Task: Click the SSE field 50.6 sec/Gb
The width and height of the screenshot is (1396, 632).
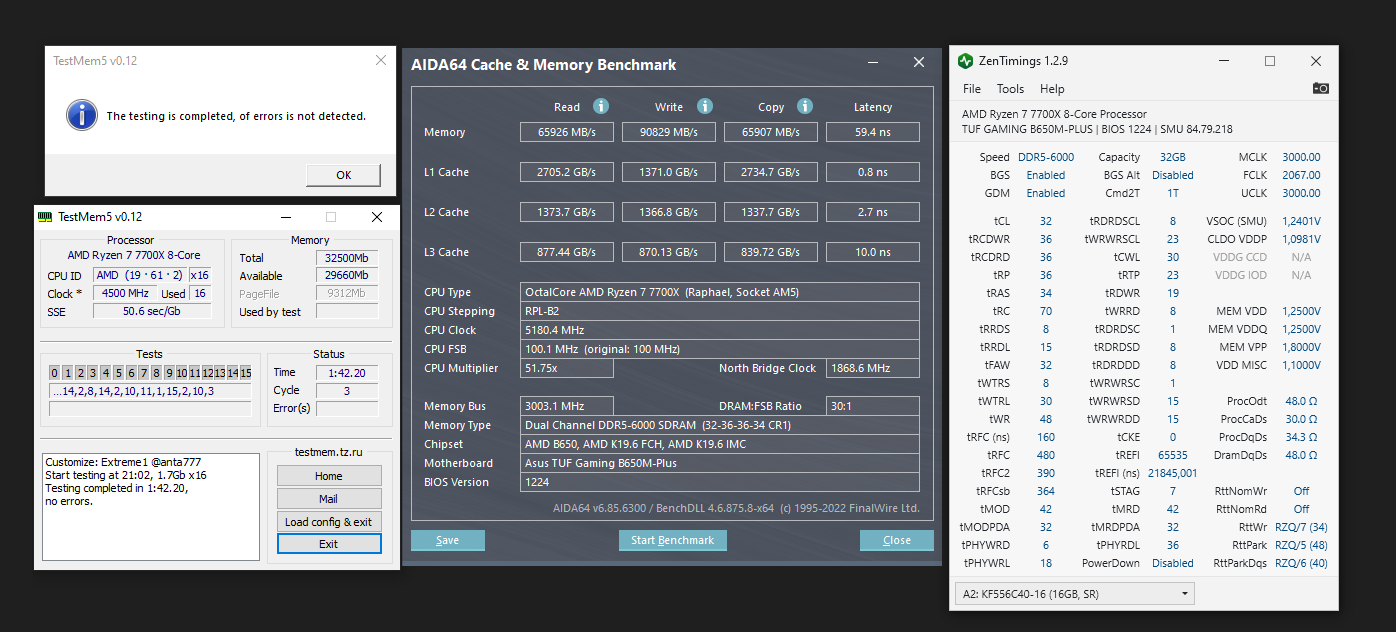Action: (x=152, y=312)
